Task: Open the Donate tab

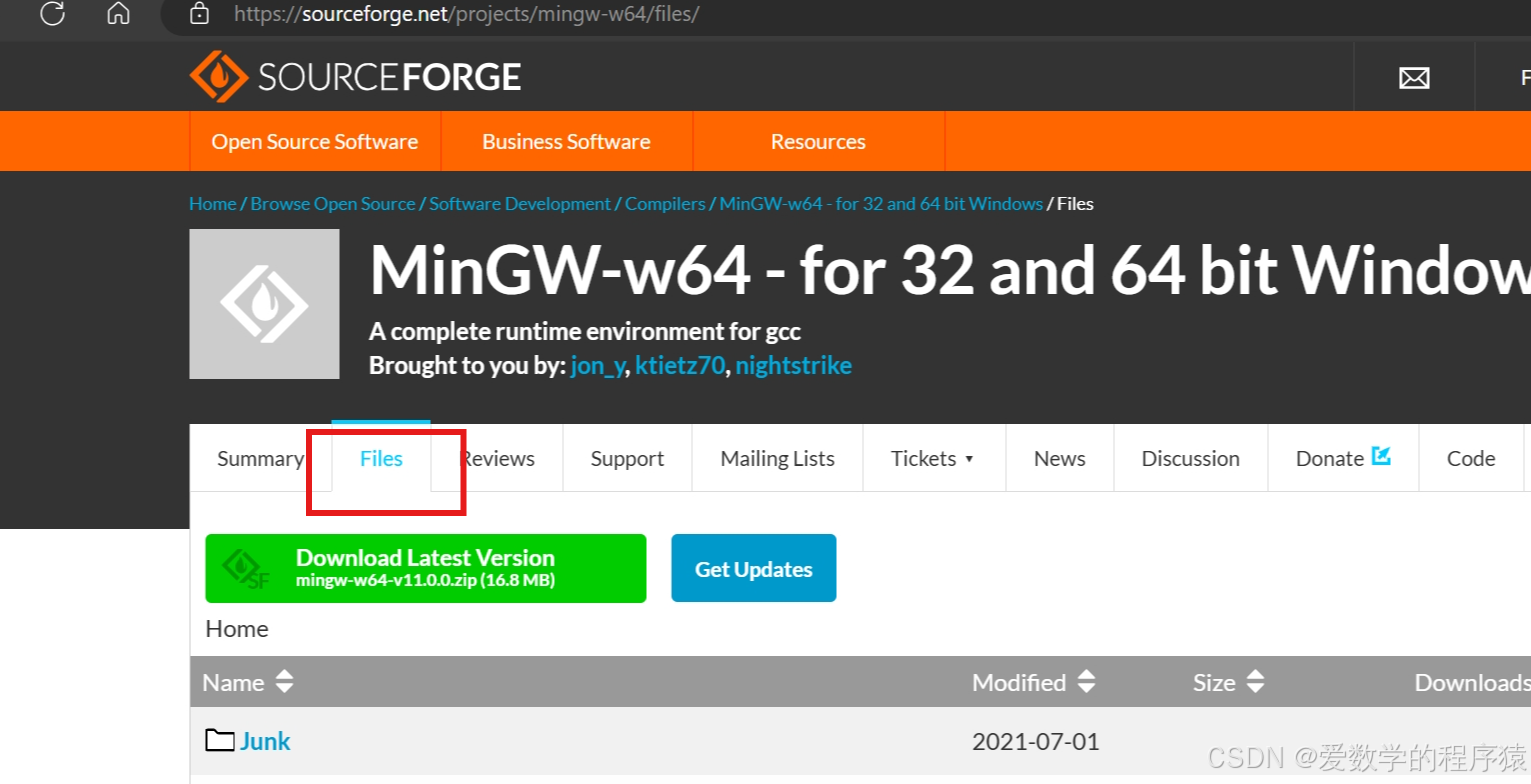Action: tap(1343, 459)
